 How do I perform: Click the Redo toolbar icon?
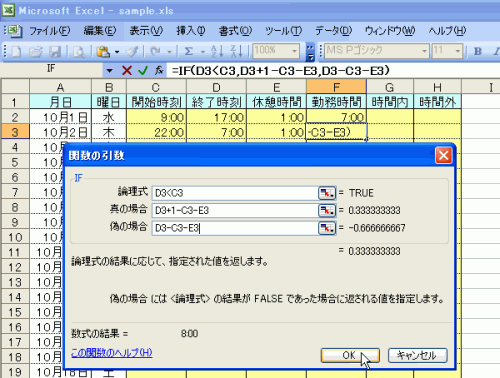pyautogui.click(x=155, y=52)
